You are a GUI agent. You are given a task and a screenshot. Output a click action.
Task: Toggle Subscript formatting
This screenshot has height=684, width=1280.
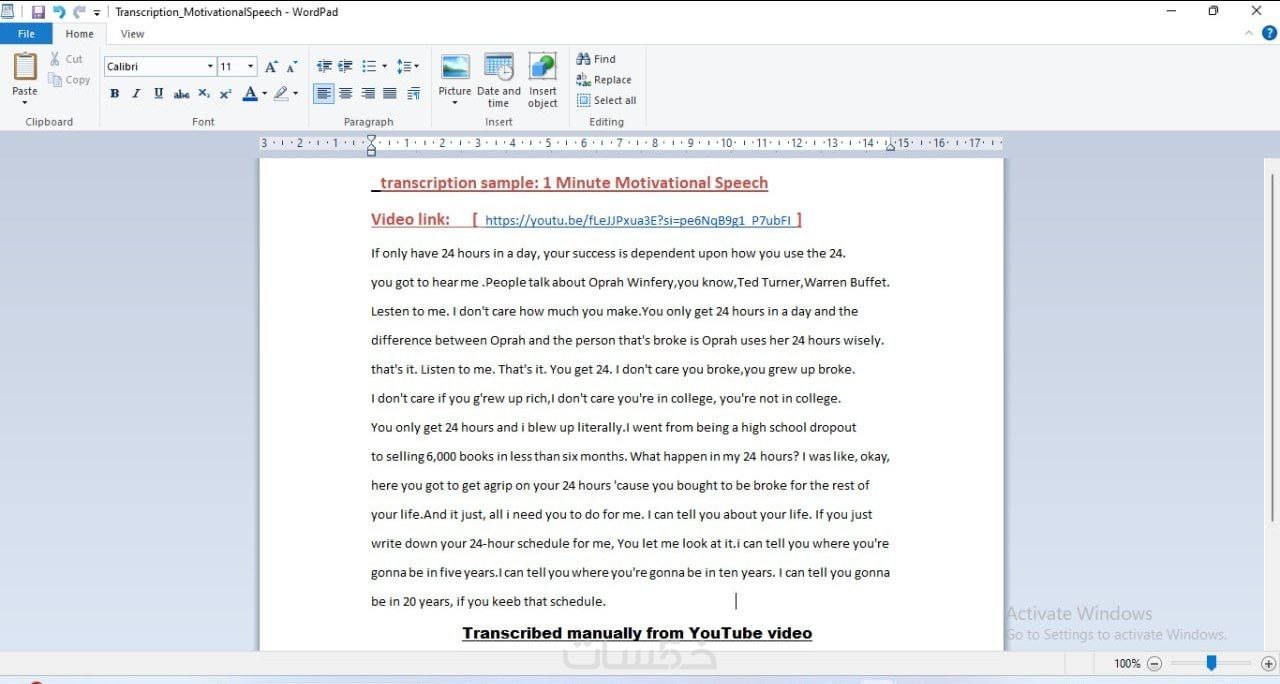(x=204, y=94)
